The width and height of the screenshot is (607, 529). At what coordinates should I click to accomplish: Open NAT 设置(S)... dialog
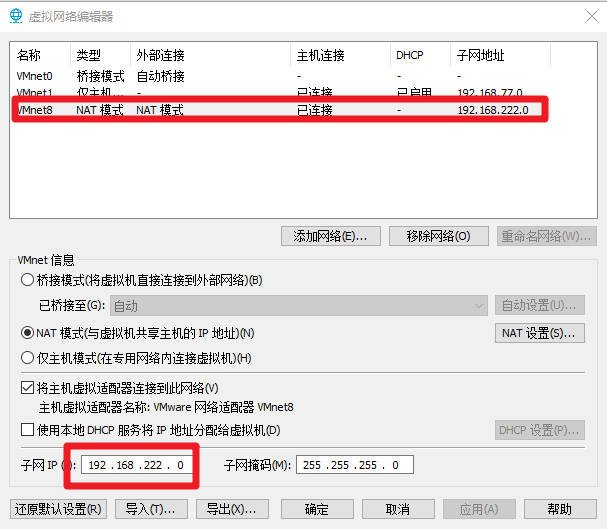[540, 333]
